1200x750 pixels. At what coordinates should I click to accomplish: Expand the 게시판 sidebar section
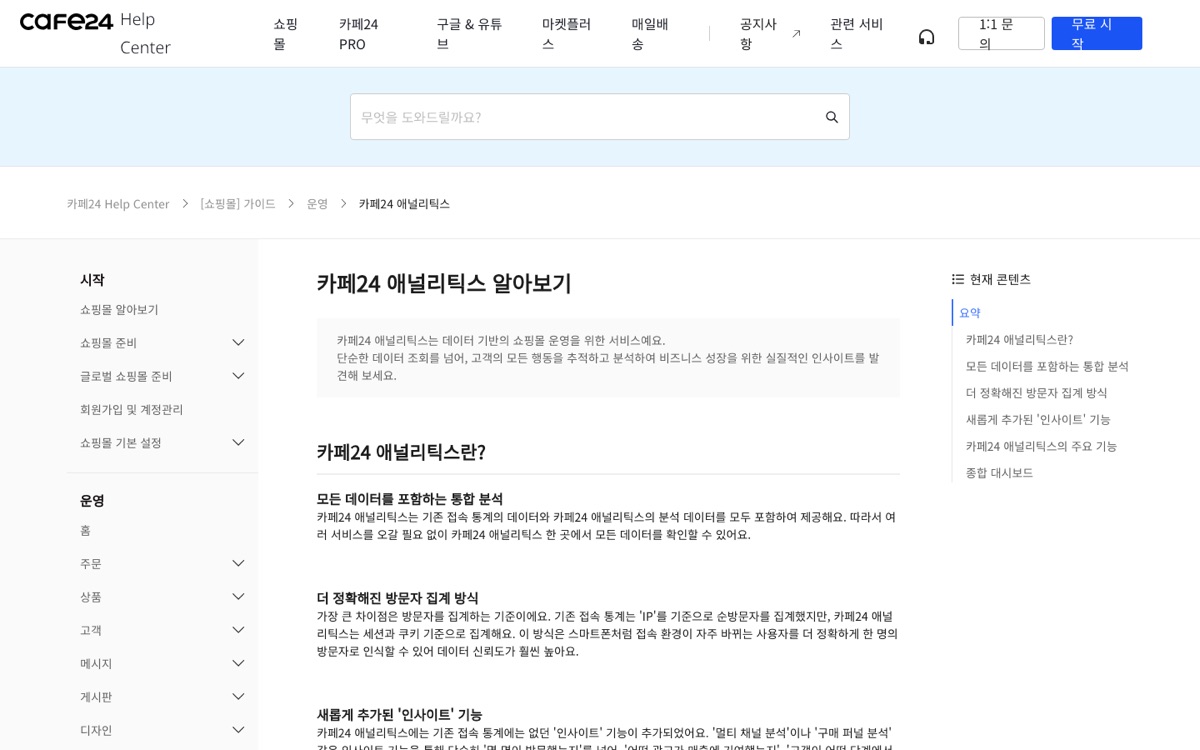click(x=238, y=697)
